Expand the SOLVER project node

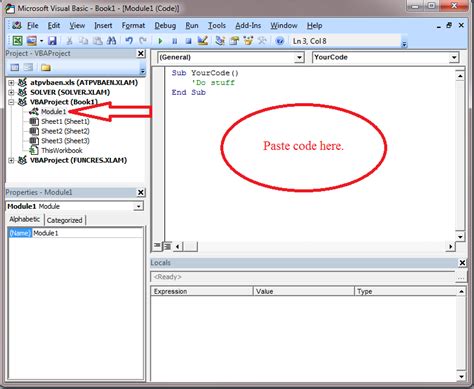[11, 92]
